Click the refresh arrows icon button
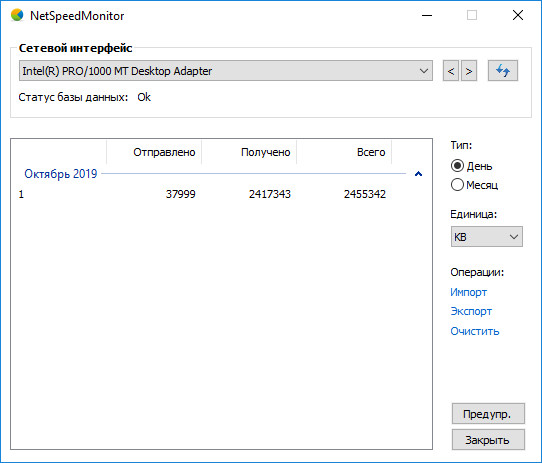 tap(503, 71)
